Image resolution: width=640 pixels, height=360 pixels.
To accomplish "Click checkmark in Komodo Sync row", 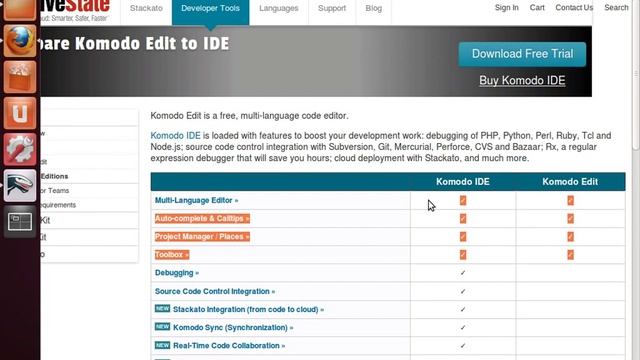I will 462,327.
